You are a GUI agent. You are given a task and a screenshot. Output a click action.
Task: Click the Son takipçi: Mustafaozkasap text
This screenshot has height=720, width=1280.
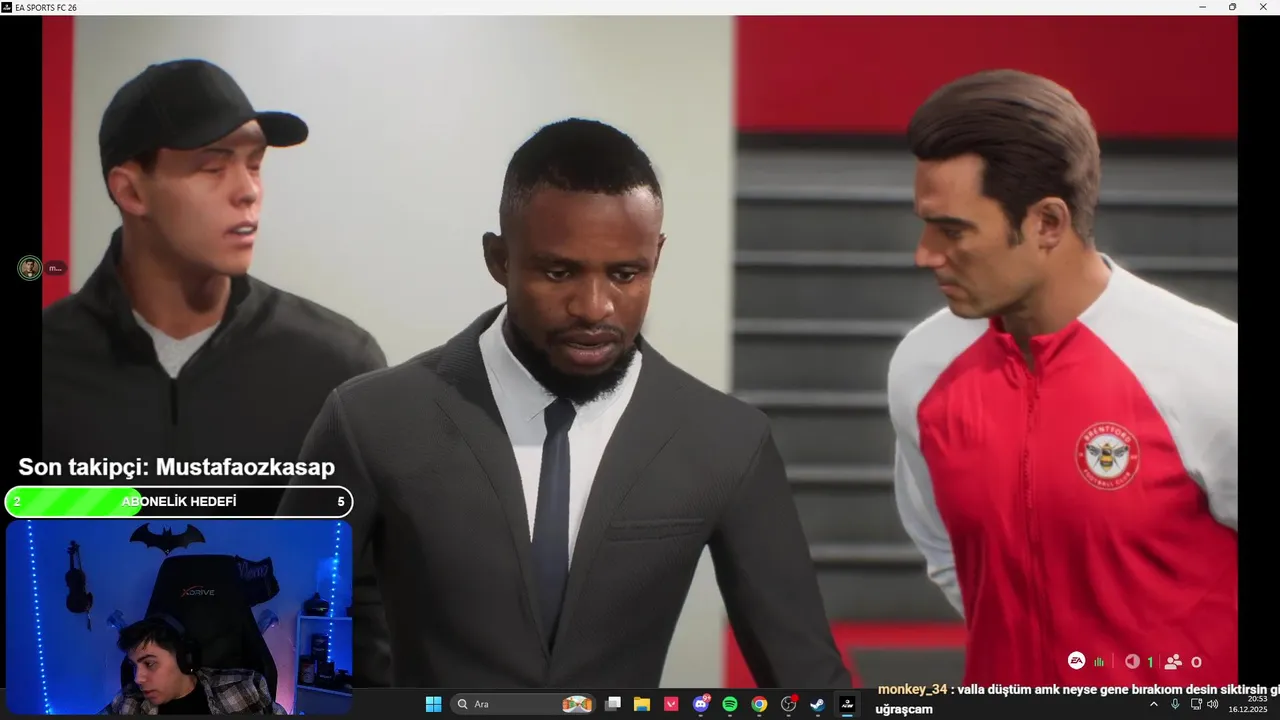(177, 467)
